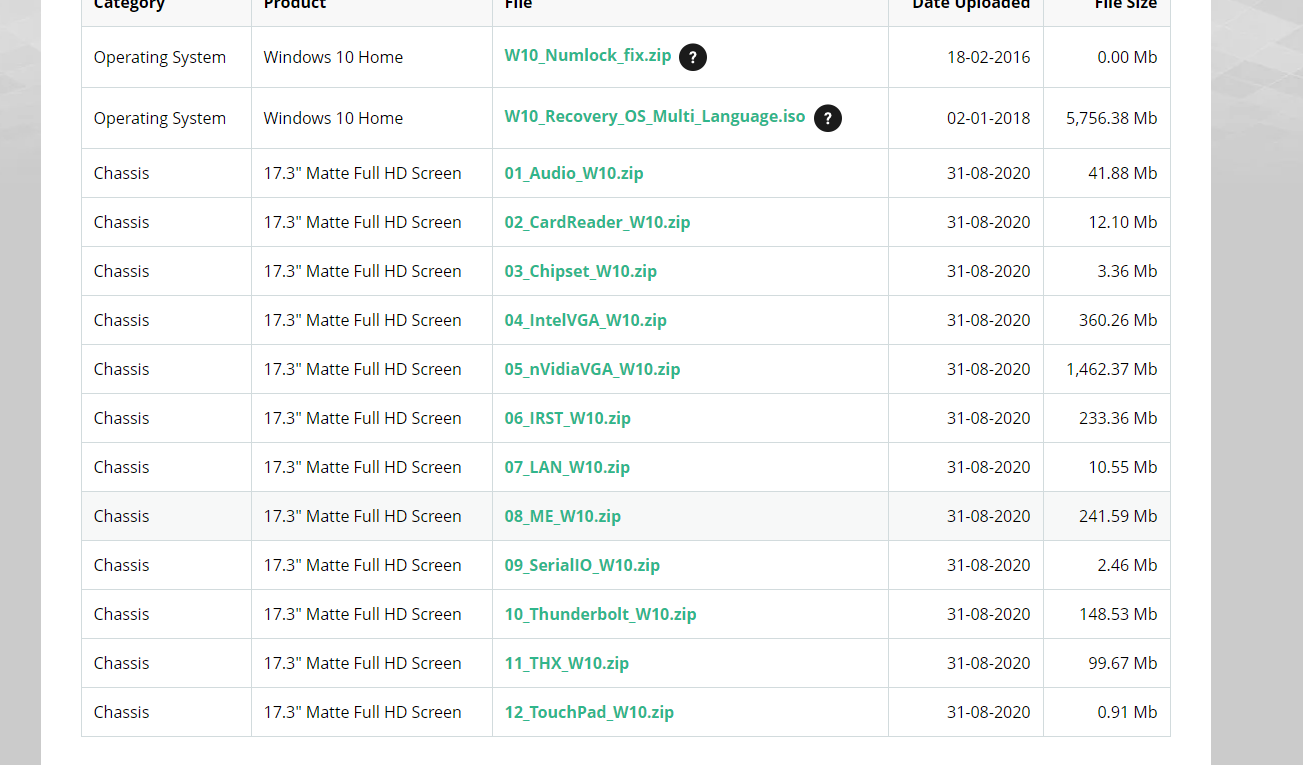Open help icon beside W10_Recovery_OS_Multi_Language.iso
The height and width of the screenshot is (765, 1303).
point(828,118)
